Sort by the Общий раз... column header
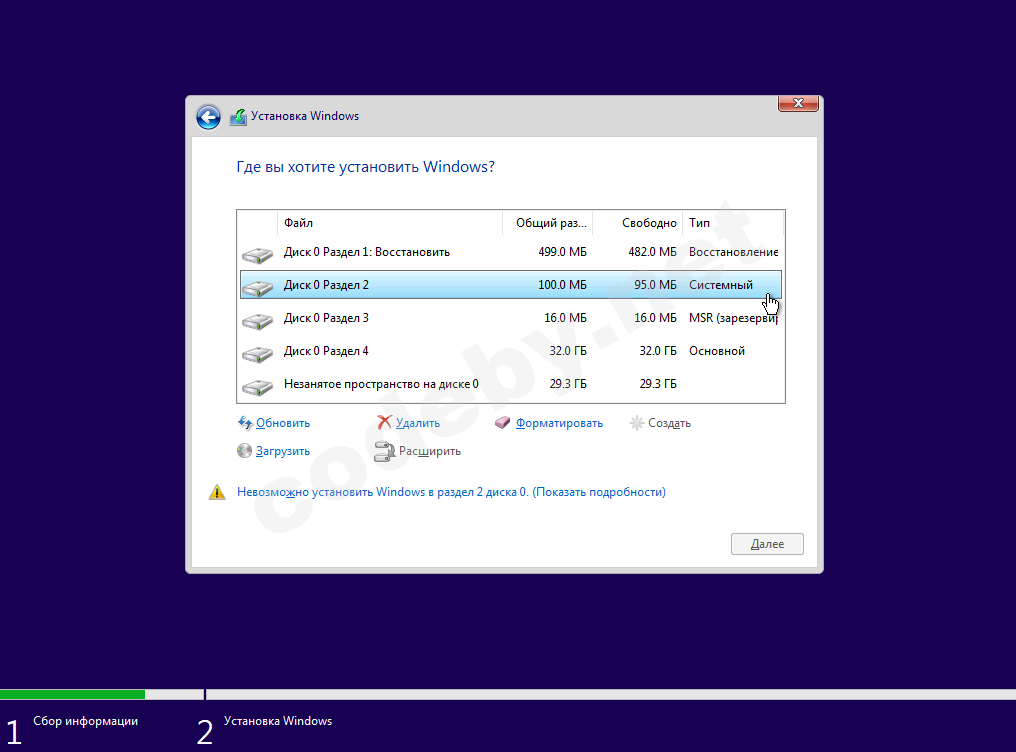This screenshot has width=1016, height=752. (548, 223)
